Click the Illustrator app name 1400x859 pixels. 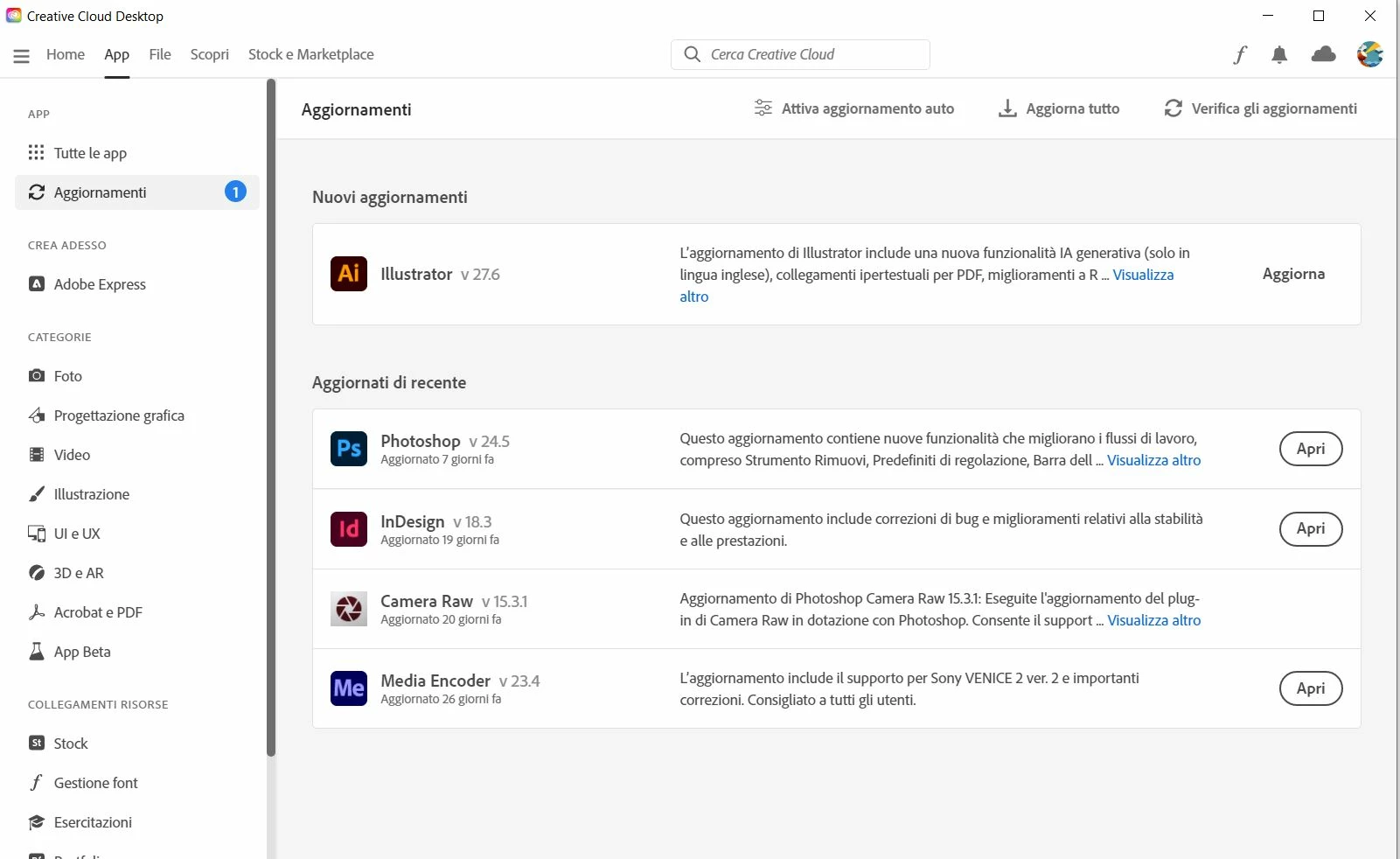point(416,274)
